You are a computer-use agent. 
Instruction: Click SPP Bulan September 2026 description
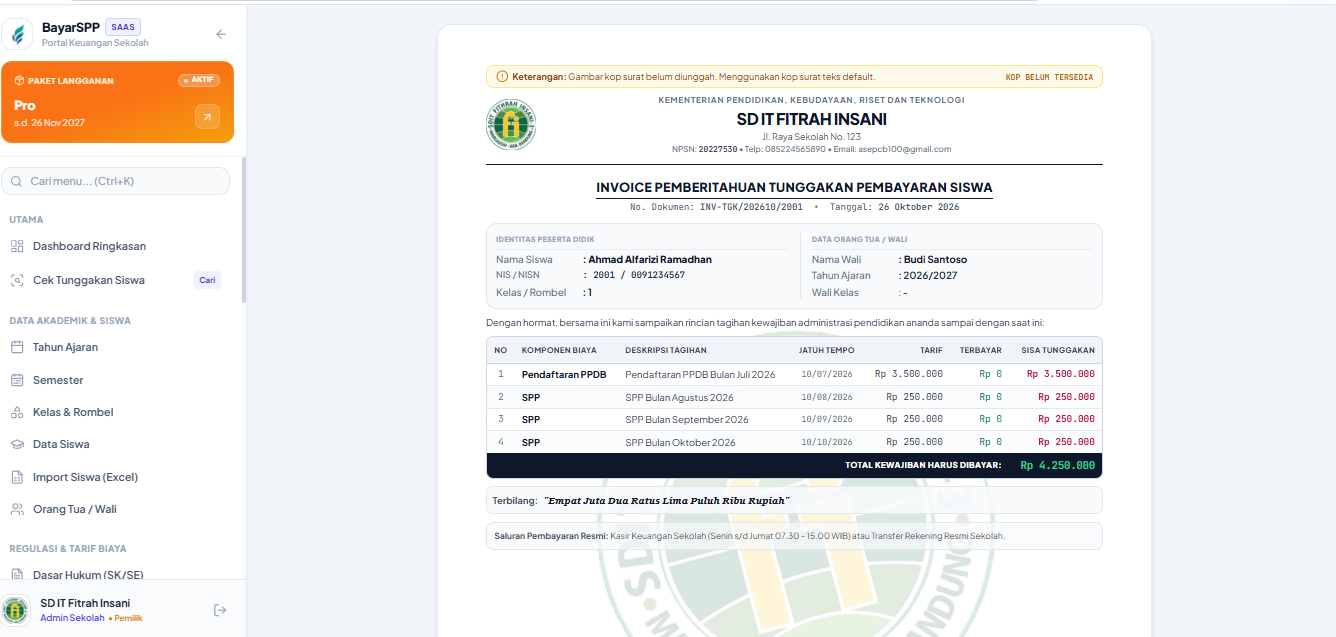tap(687, 419)
